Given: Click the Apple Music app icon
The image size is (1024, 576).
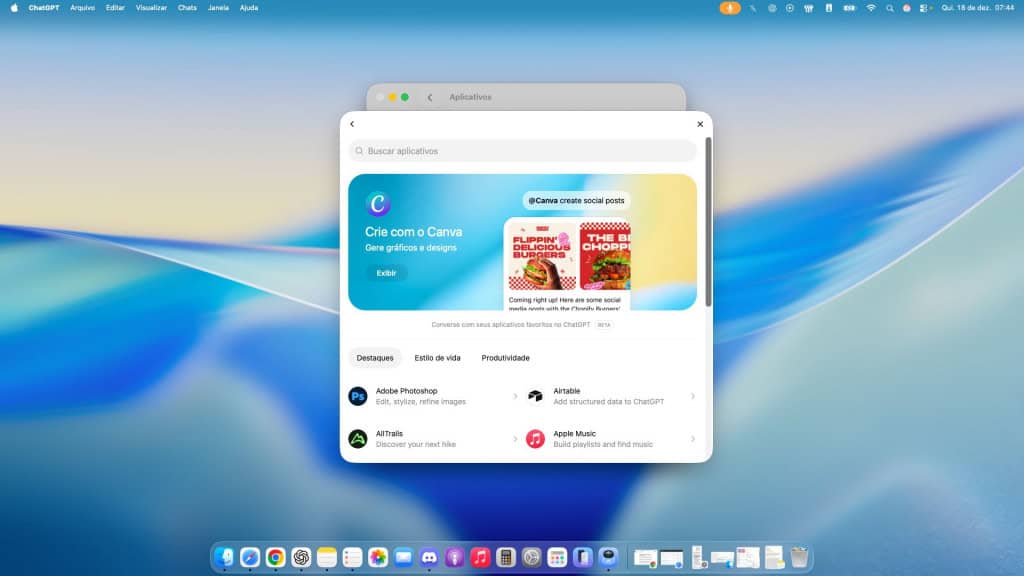Looking at the screenshot, I should [536, 439].
